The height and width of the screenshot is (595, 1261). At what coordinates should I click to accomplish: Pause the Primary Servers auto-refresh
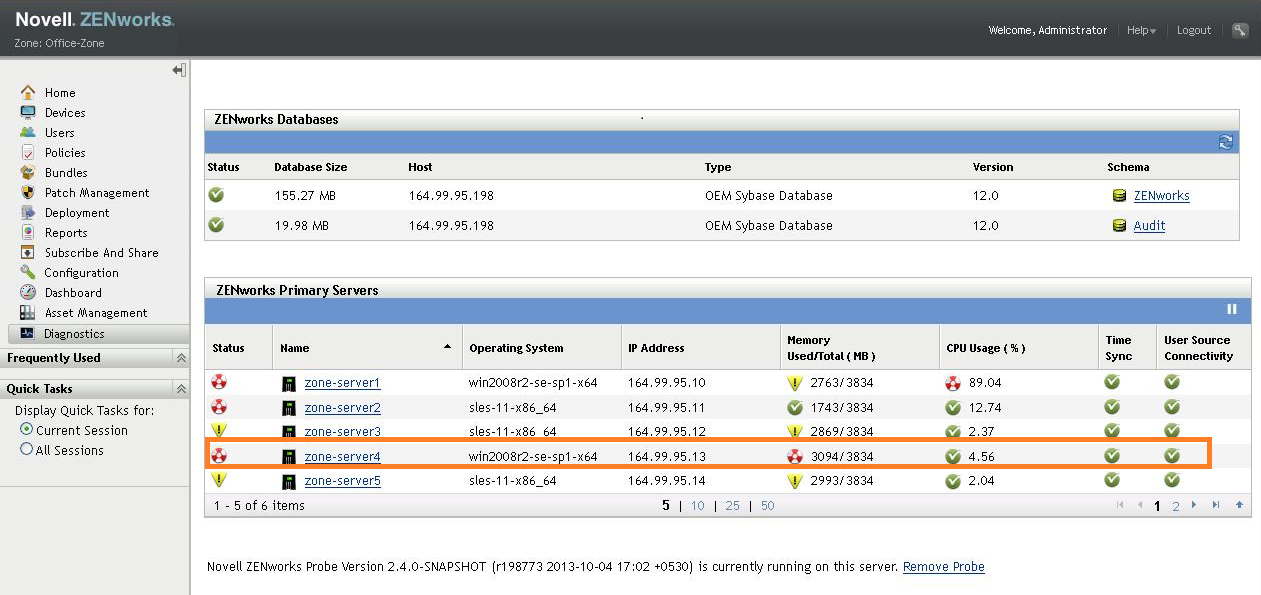click(x=1232, y=310)
